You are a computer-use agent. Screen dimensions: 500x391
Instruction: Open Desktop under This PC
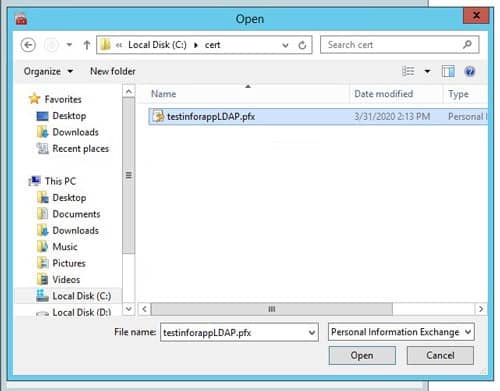69,197
